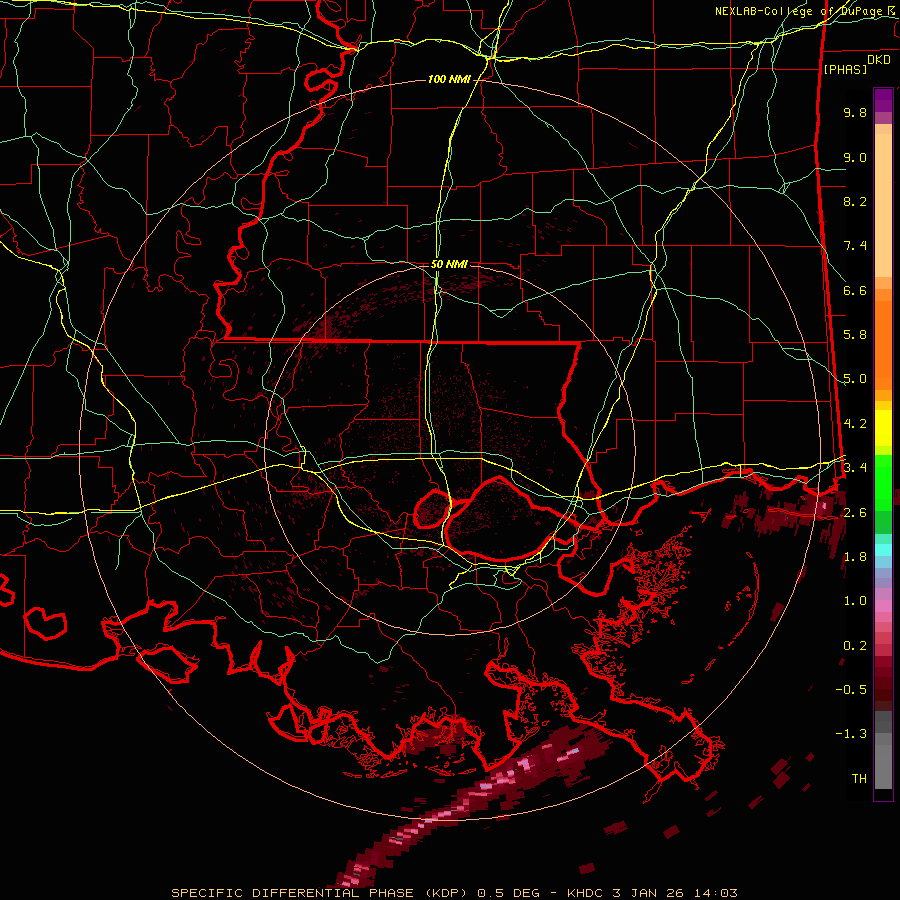The width and height of the screenshot is (900, 900).
Task: Click the 0.2 value on the scale
Action: pyautogui.click(x=855, y=646)
